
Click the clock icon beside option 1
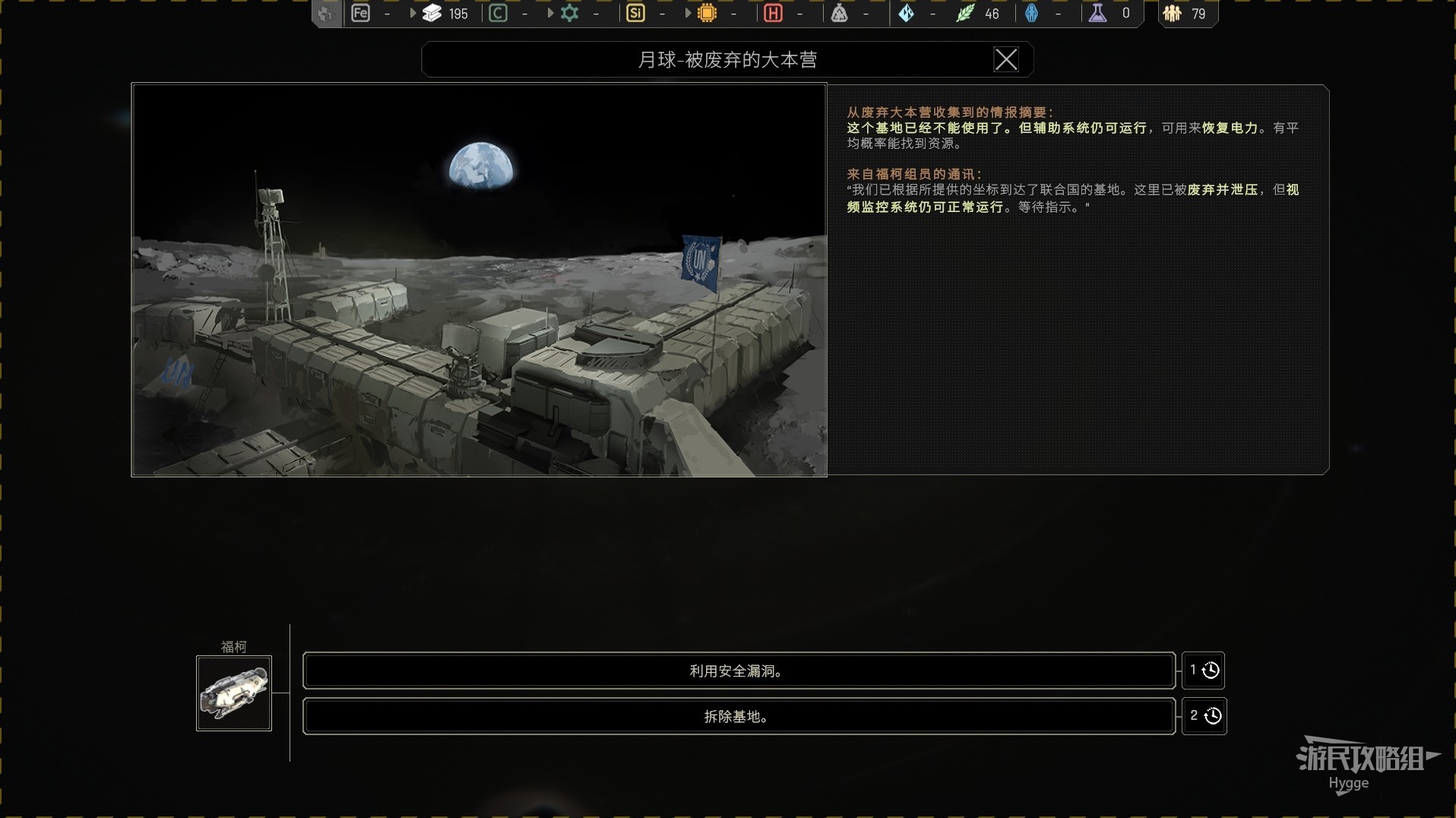pyautogui.click(x=1211, y=671)
